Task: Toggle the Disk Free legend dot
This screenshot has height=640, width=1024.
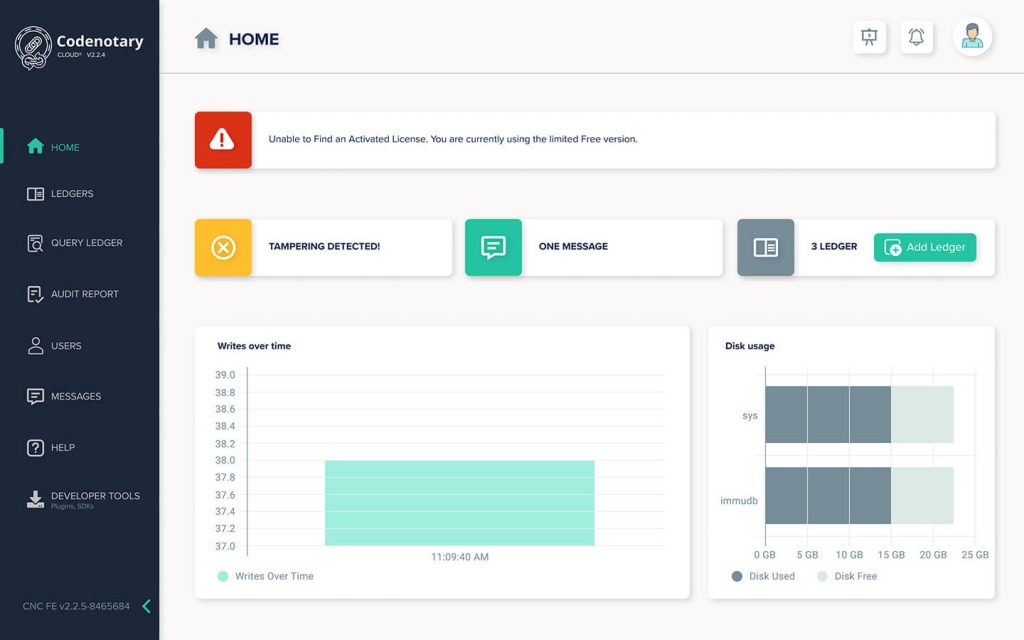Action: [x=822, y=576]
